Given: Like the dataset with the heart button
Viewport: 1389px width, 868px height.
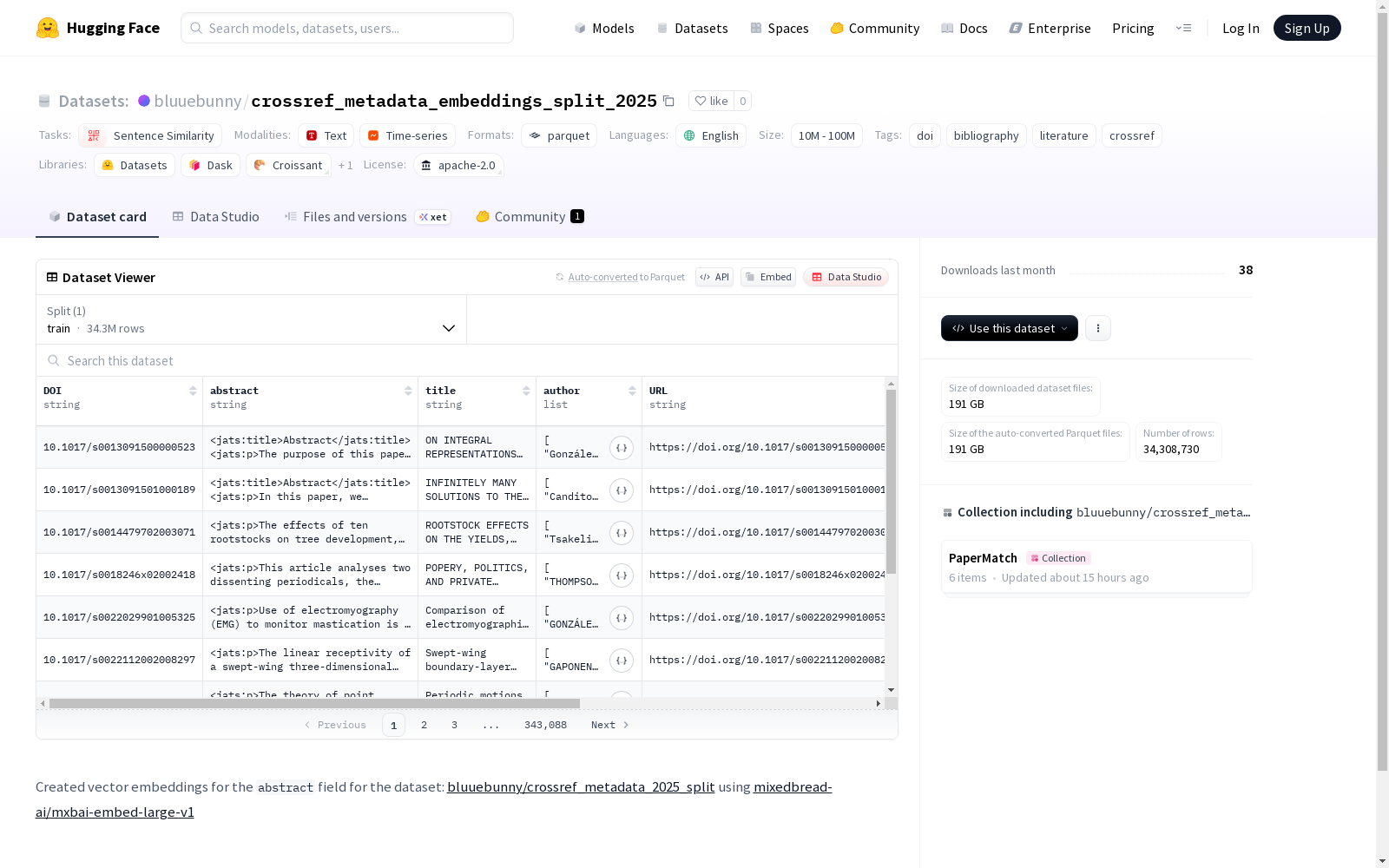Looking at the screenshot, I should [x=711, y=101].
